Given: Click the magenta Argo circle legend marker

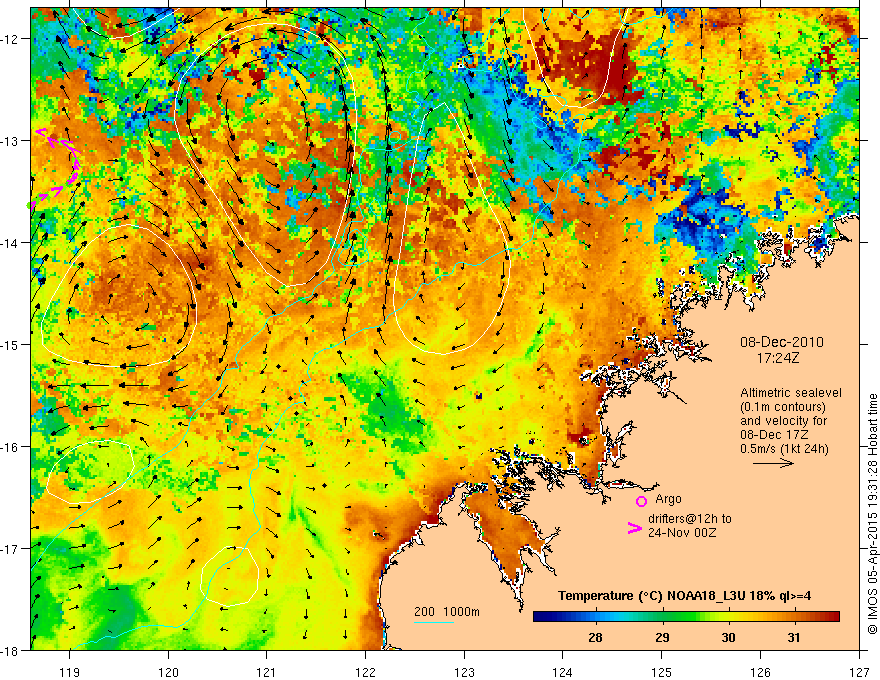Looking at the screenshot, I should coord(641,501).
